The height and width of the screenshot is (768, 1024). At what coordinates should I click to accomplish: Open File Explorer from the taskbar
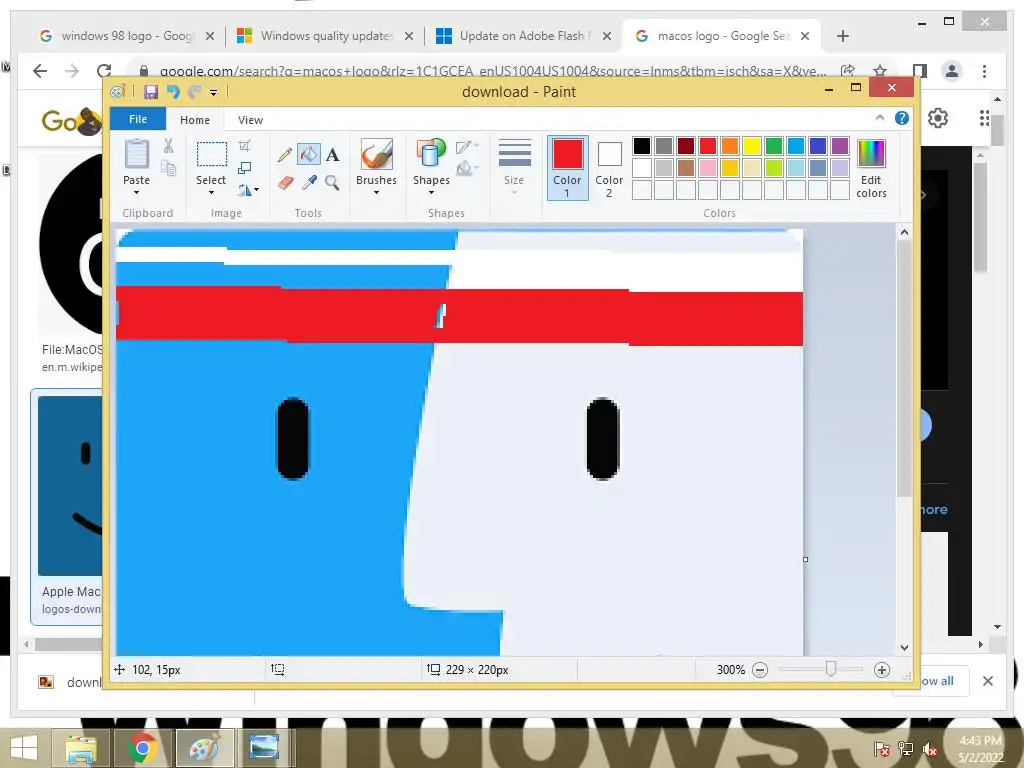click(81, 748)
